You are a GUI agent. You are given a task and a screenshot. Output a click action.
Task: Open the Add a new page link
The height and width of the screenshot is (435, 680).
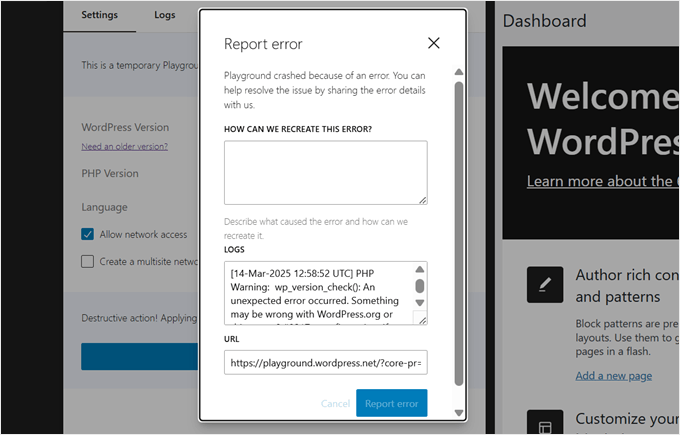click(614, 376)
